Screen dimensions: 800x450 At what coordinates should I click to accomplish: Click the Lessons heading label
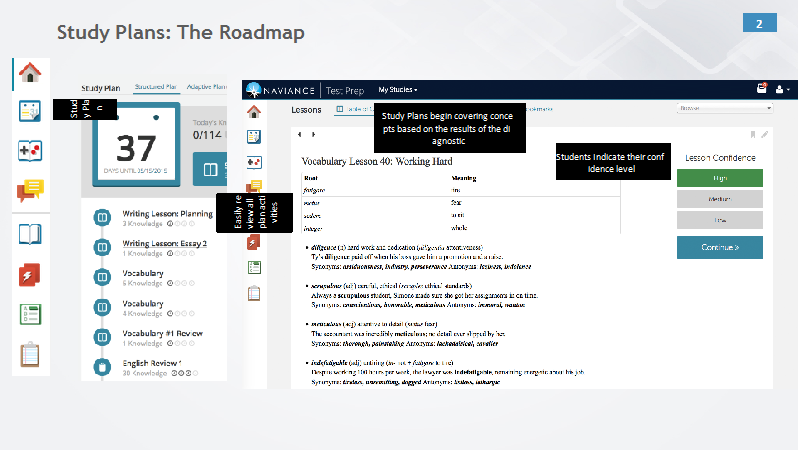306,110
